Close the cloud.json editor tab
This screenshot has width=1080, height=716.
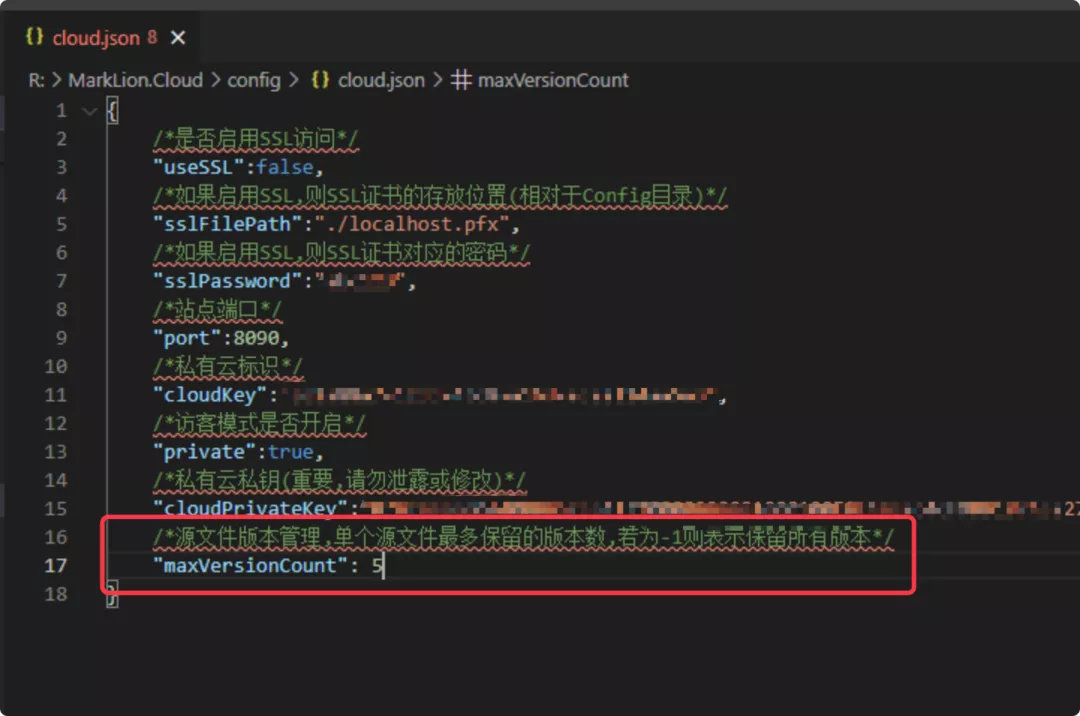pyautogui.click(x=178, y=38)
